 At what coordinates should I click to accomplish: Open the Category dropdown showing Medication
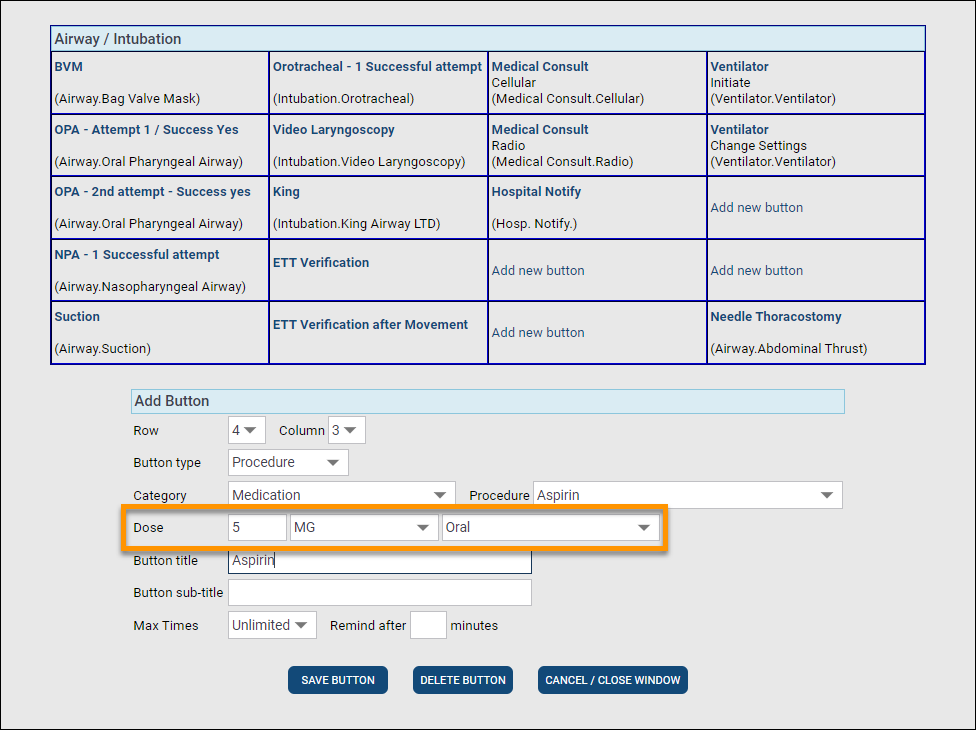click(x=342, y=495)
